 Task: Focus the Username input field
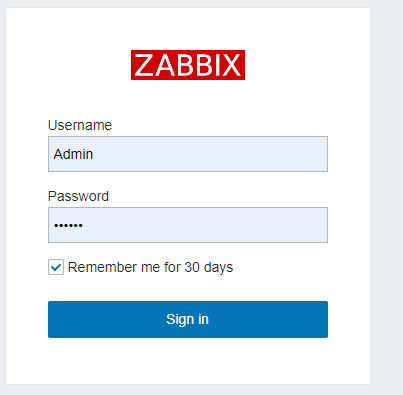[188, 154]
